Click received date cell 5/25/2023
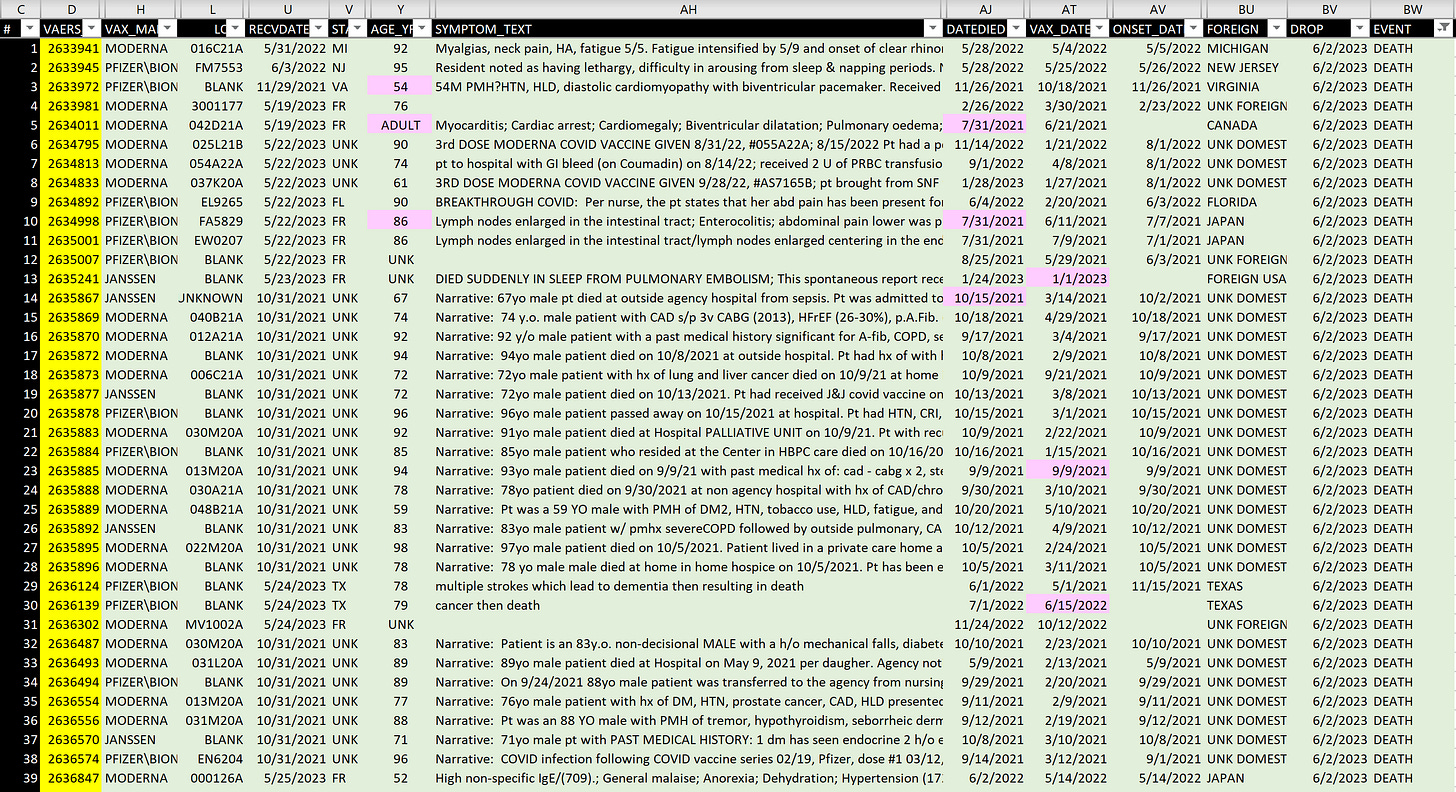Image resolution: width=1456 pixels, height=792 pixels. (x=287, y=778)
